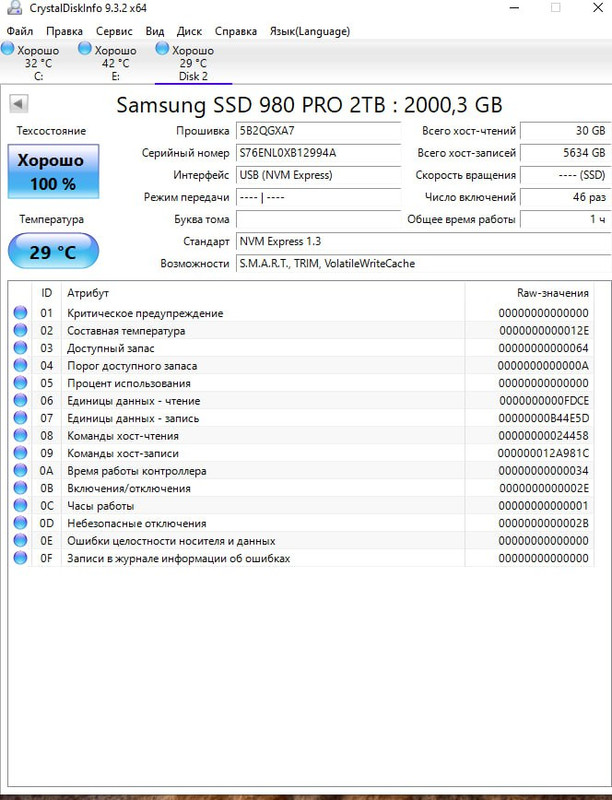Click the Режим передачи field

(319, 197)
